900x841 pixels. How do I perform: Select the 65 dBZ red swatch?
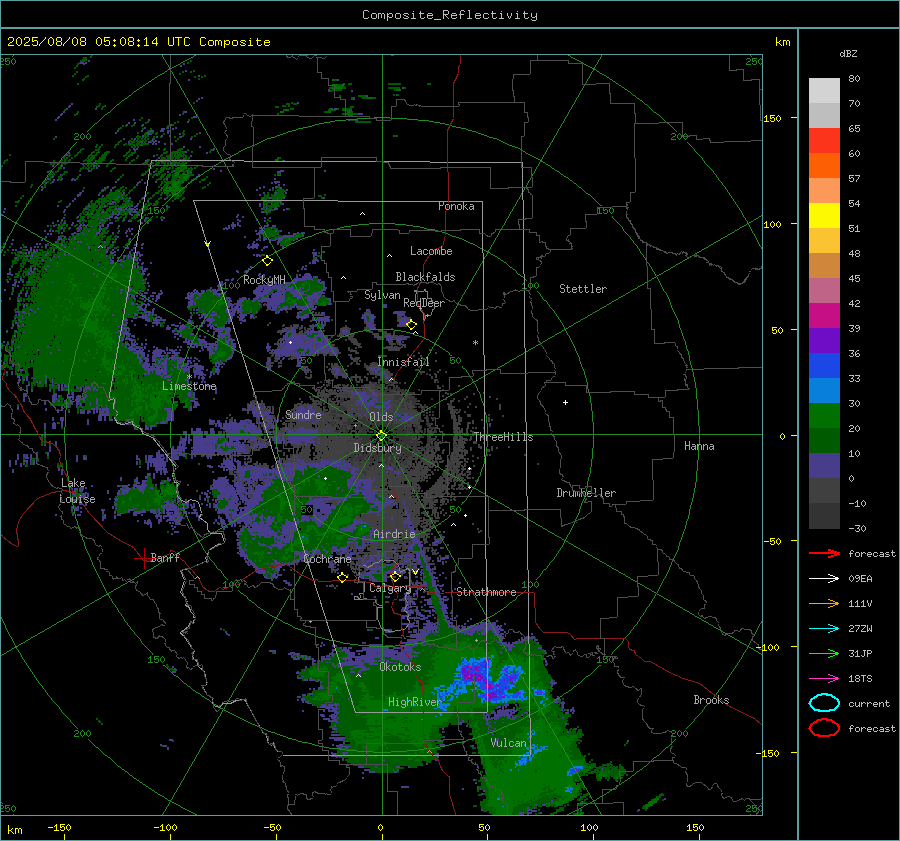pos(824,140)
